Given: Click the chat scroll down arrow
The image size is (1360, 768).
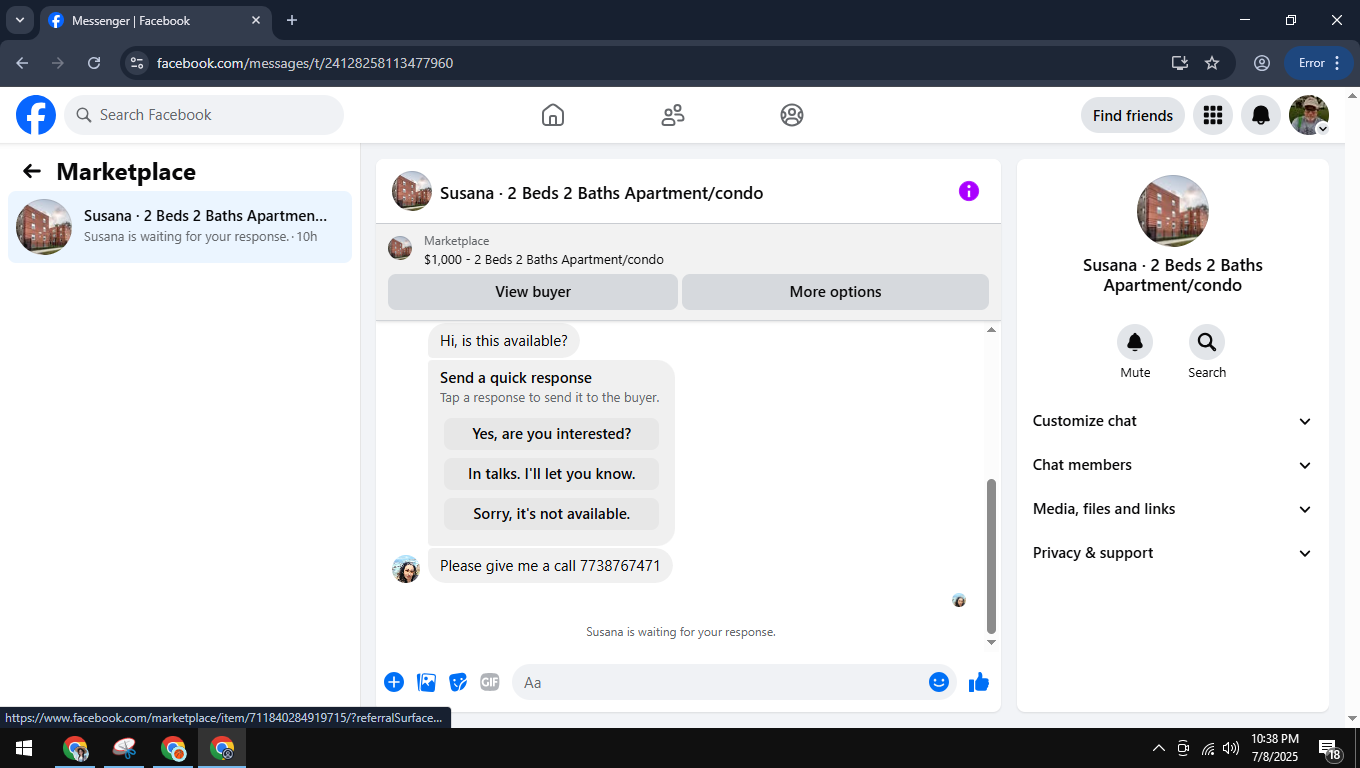Looking at the screenshot, I should (991, 642).
